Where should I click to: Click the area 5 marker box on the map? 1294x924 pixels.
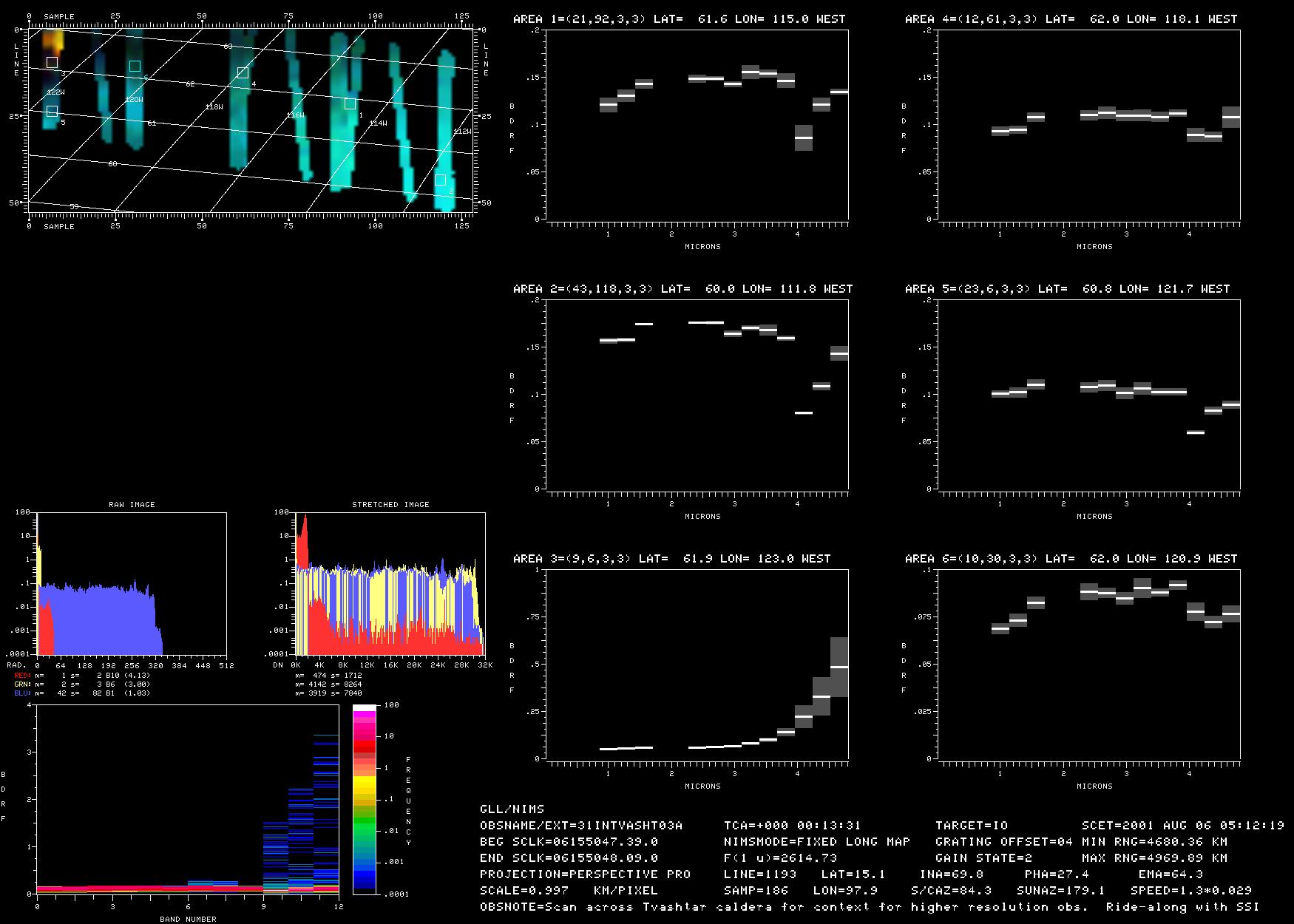52,111
